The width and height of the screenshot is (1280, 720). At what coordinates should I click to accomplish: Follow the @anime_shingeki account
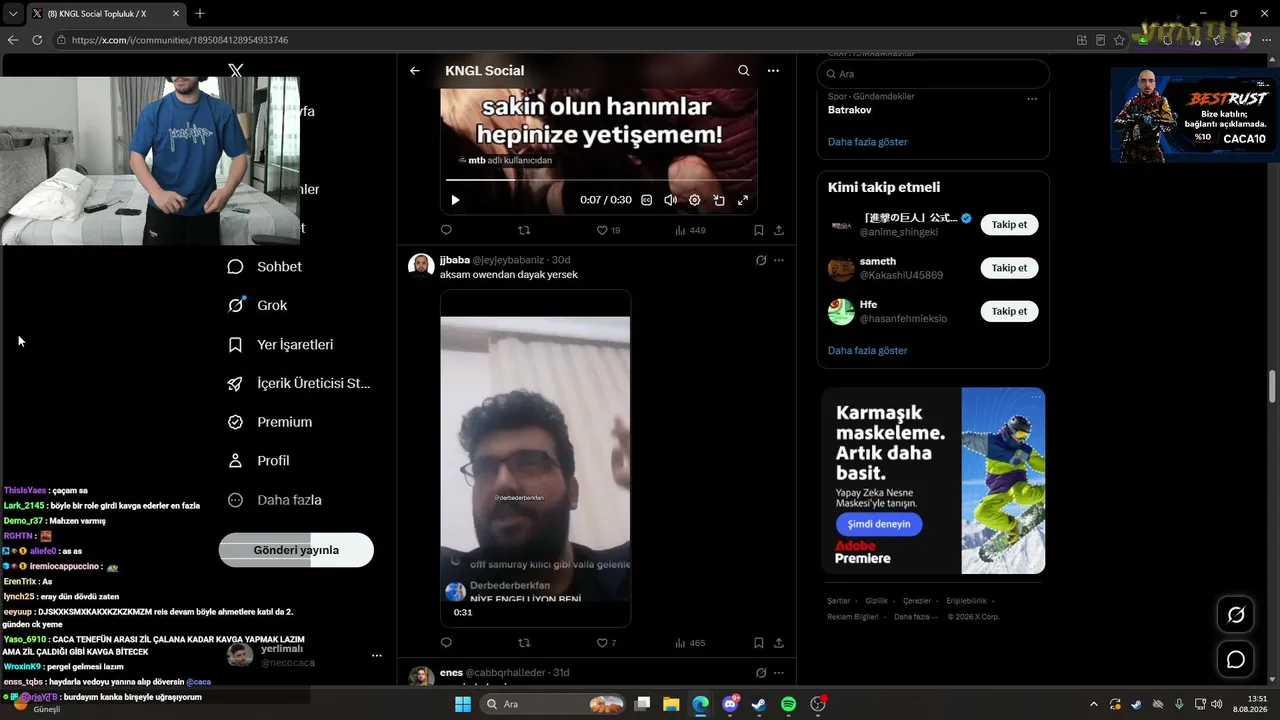click(x=1009, y=225)
